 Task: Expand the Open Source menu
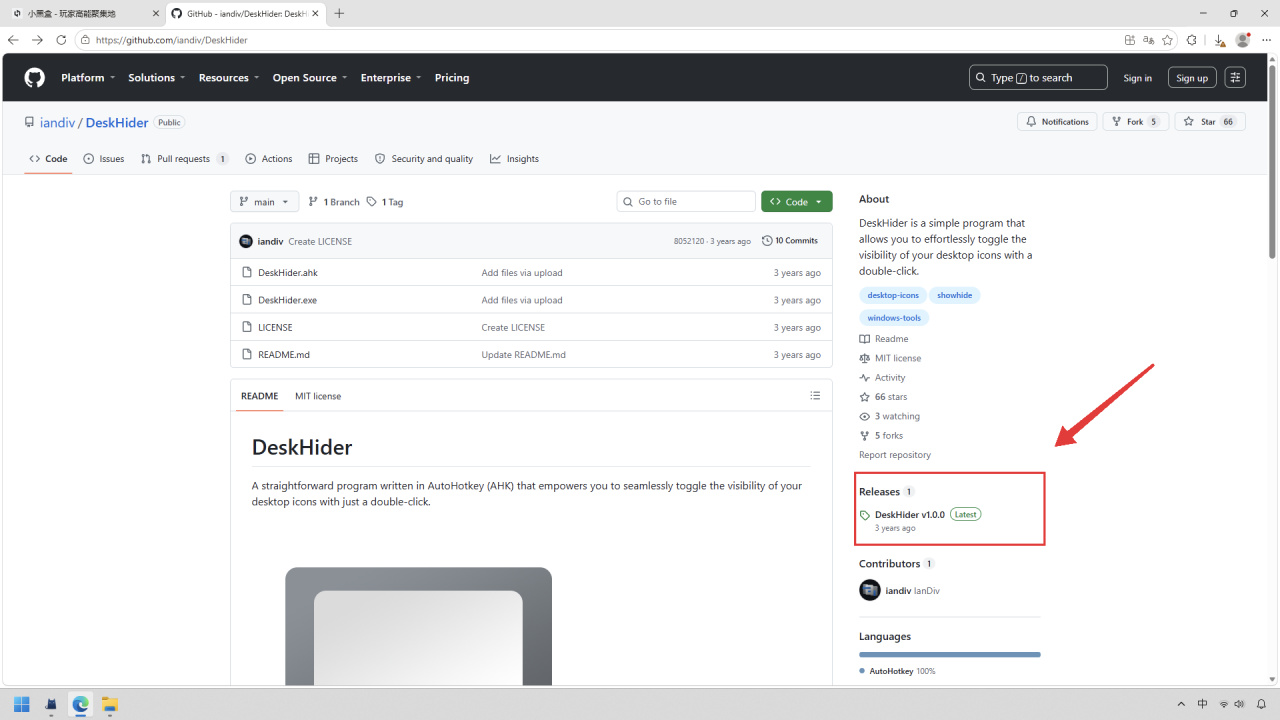coord(310,78)
